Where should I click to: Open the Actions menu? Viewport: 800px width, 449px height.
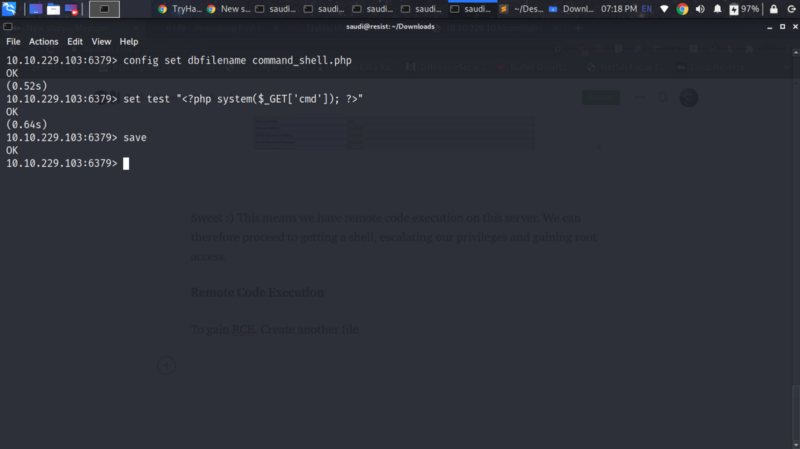click(43, 41)
